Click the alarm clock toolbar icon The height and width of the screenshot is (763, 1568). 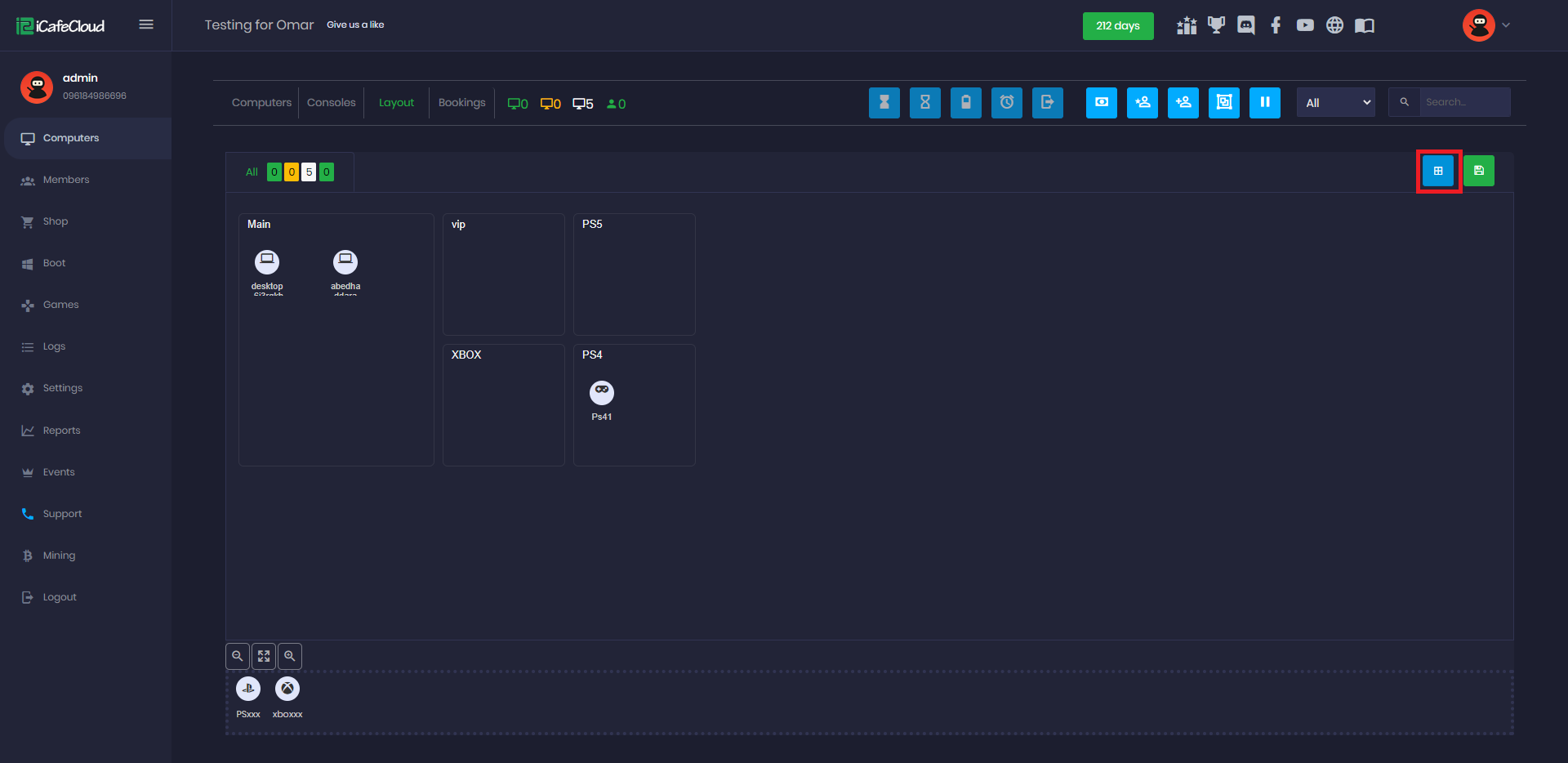(1006, 103)
